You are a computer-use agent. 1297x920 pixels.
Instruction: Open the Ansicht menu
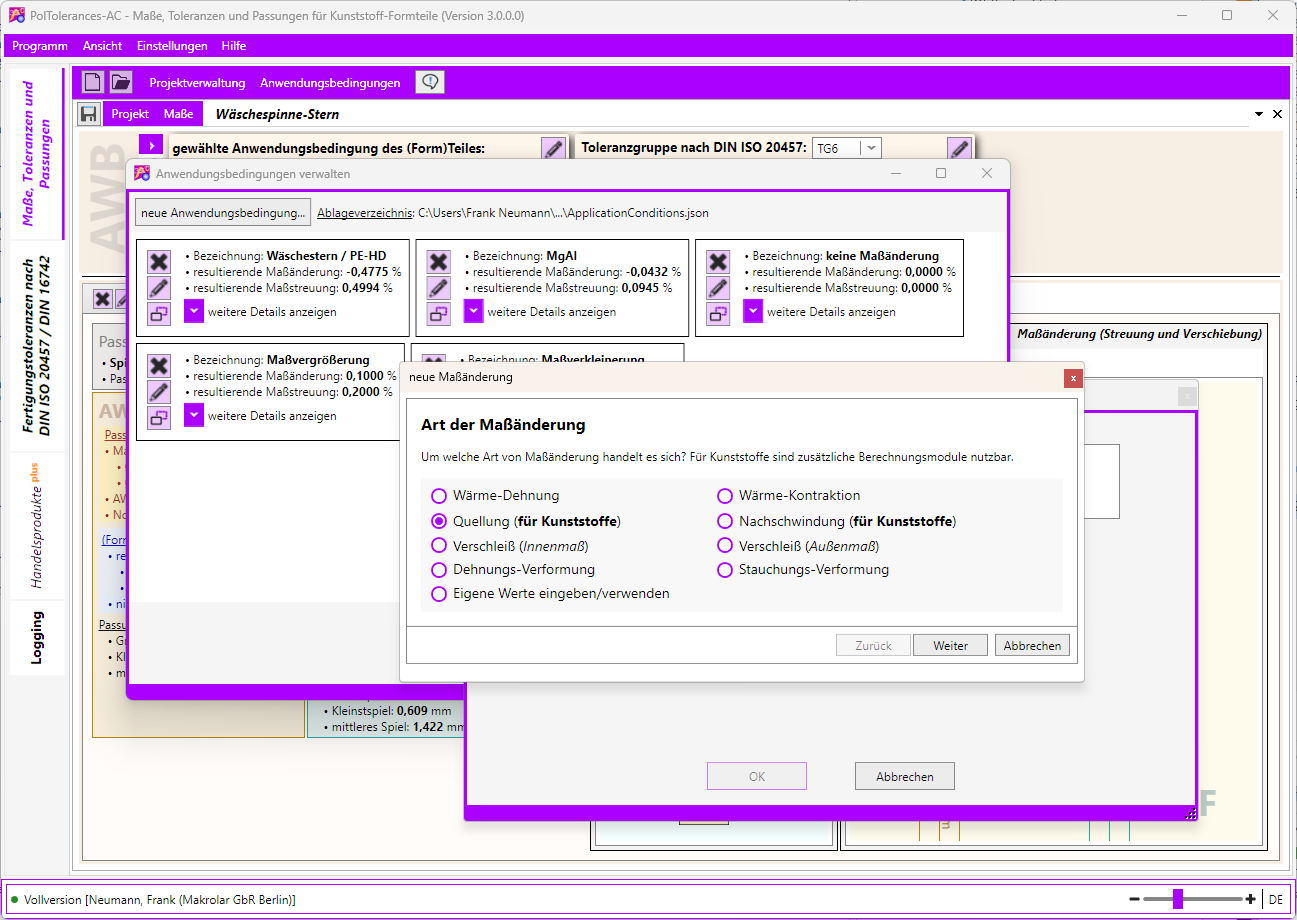102,46
